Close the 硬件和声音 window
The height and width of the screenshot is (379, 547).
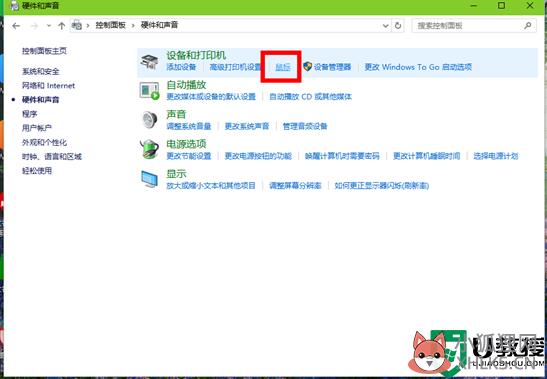(530, 6)
